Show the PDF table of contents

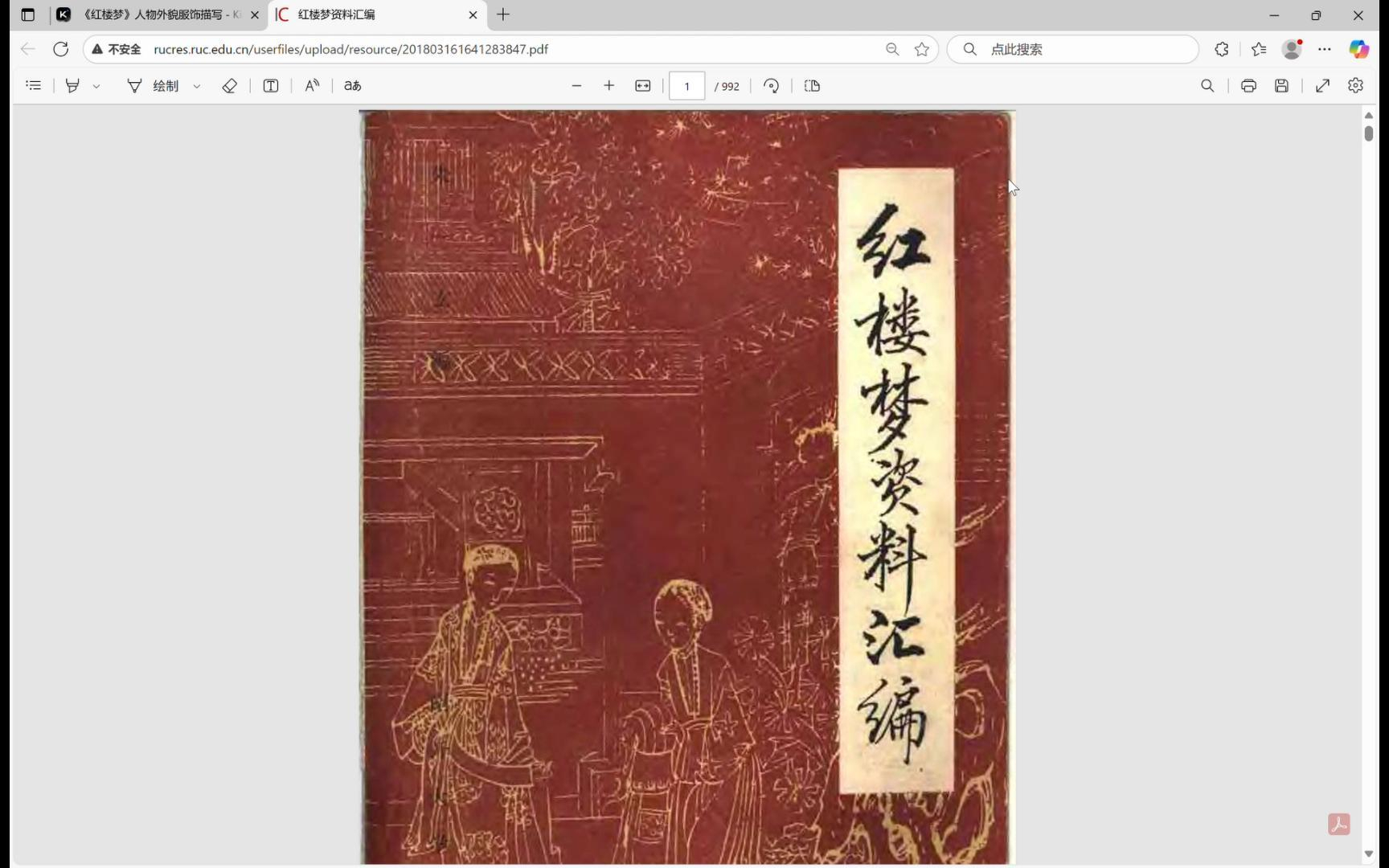[x=34, y=85]
